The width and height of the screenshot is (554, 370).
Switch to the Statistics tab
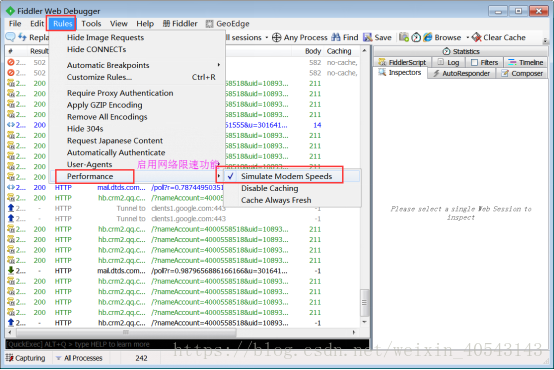461,51
